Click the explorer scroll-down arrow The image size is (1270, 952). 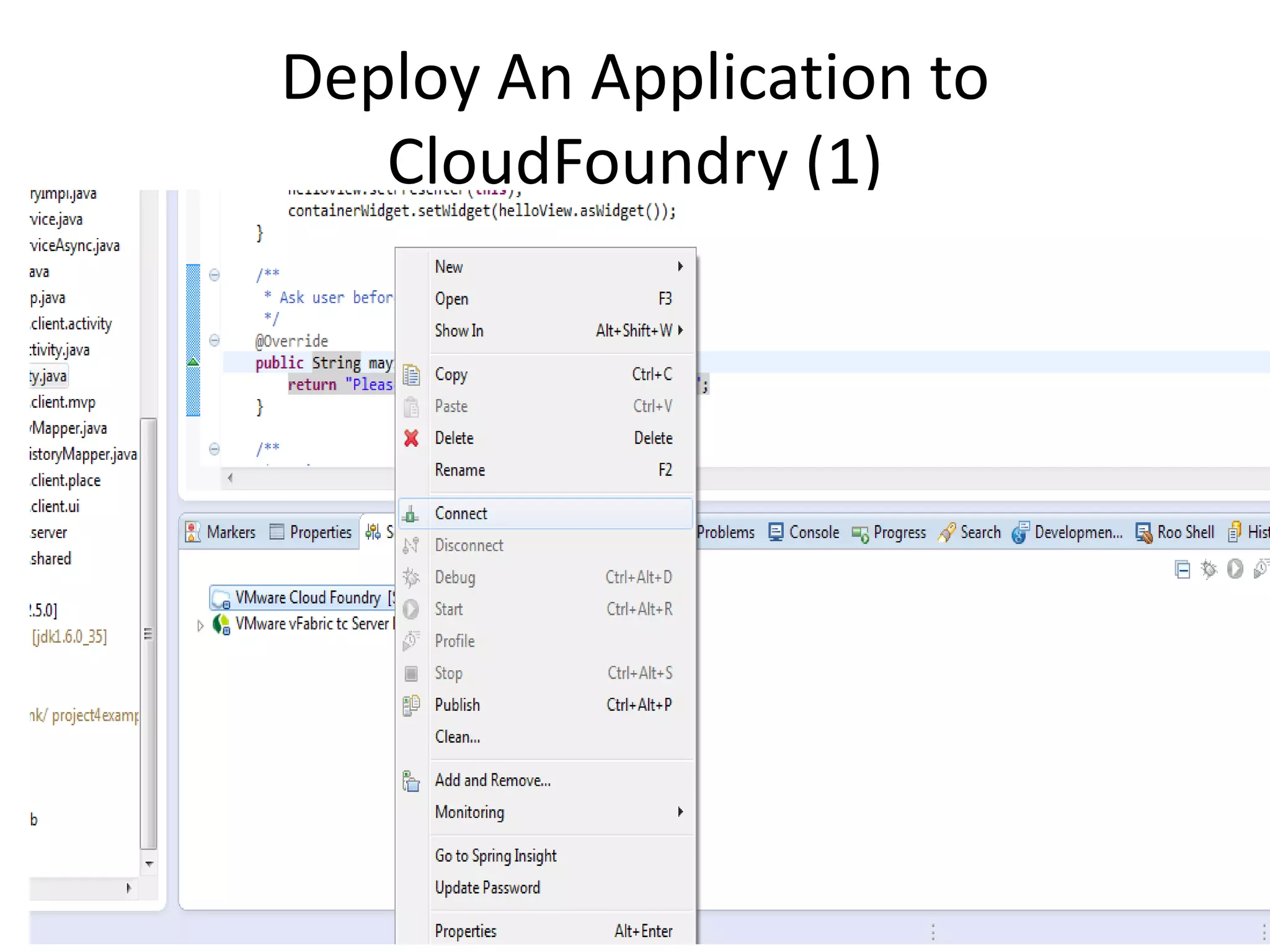[x=149, y=863]
